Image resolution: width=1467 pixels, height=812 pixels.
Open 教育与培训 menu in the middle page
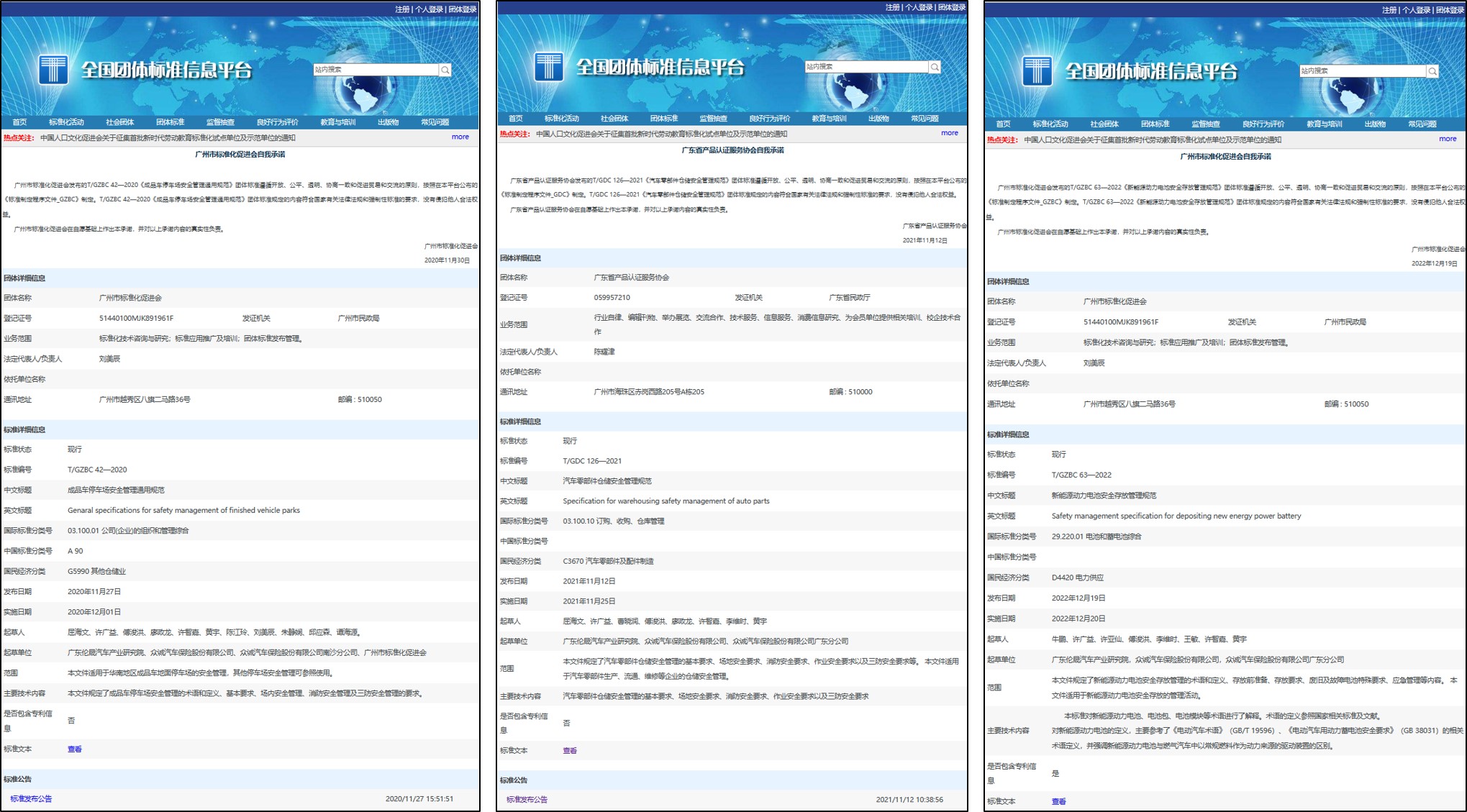coord(829,119)
